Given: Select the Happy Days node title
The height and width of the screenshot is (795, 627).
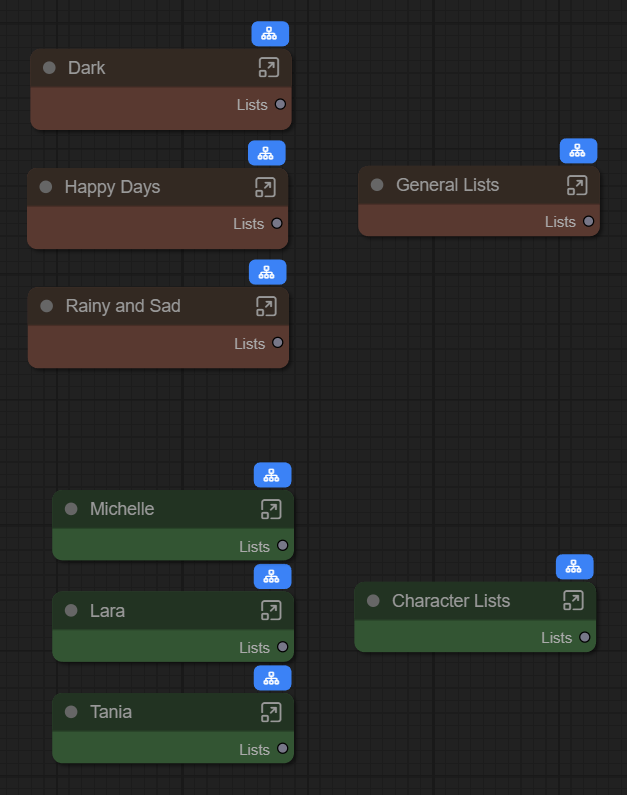Looking at the screenshot, I should [x=112, y=187].
